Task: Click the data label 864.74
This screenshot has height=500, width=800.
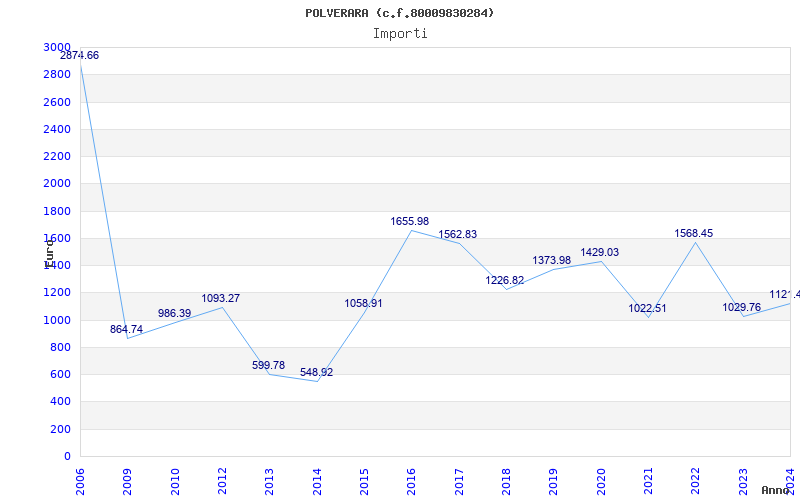Action: [127, 329]
